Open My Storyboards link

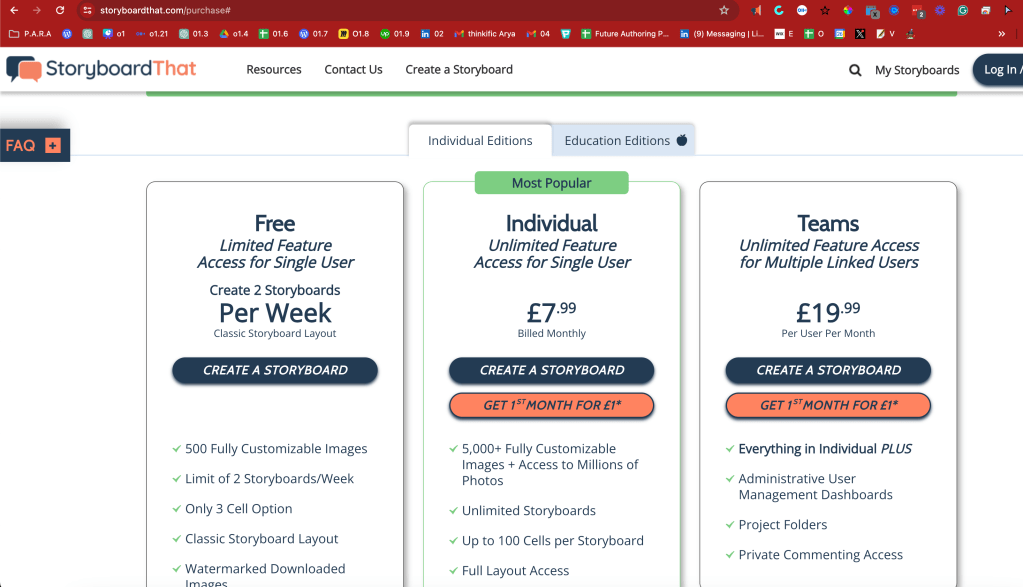coord(917,70)
